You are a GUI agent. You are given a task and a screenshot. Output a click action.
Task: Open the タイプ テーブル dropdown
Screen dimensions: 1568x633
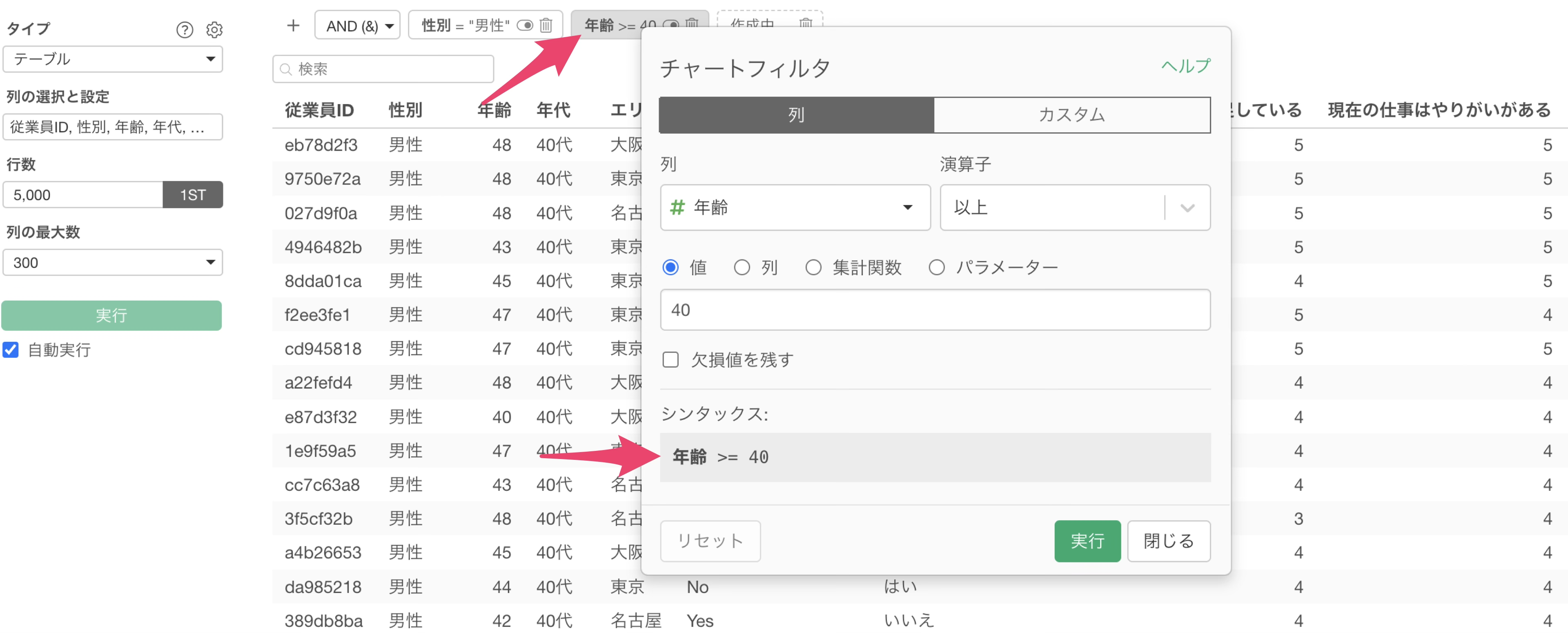click(x=113, y=59)
